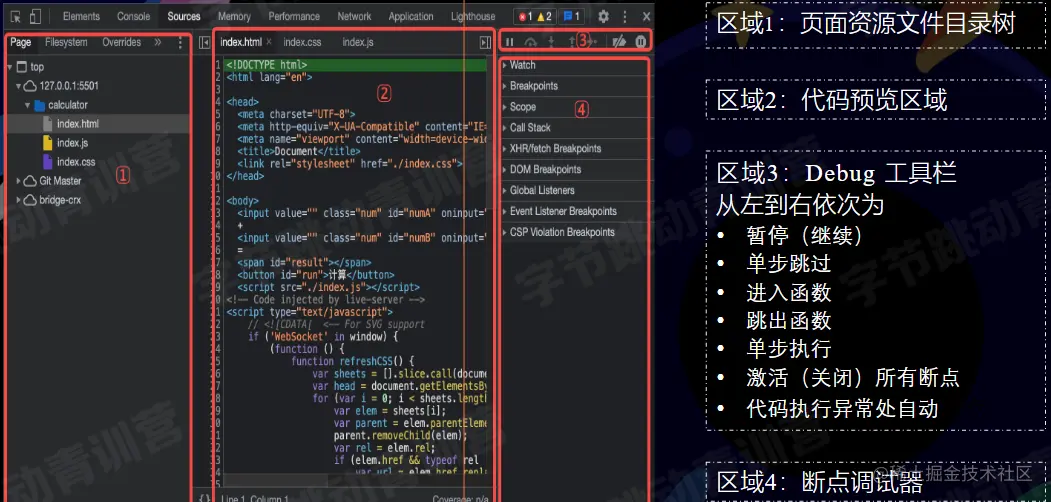Screen dimensions: 1051x502
Task: Activate the inspect element picker icon
Action: click(x=16, y=17)
